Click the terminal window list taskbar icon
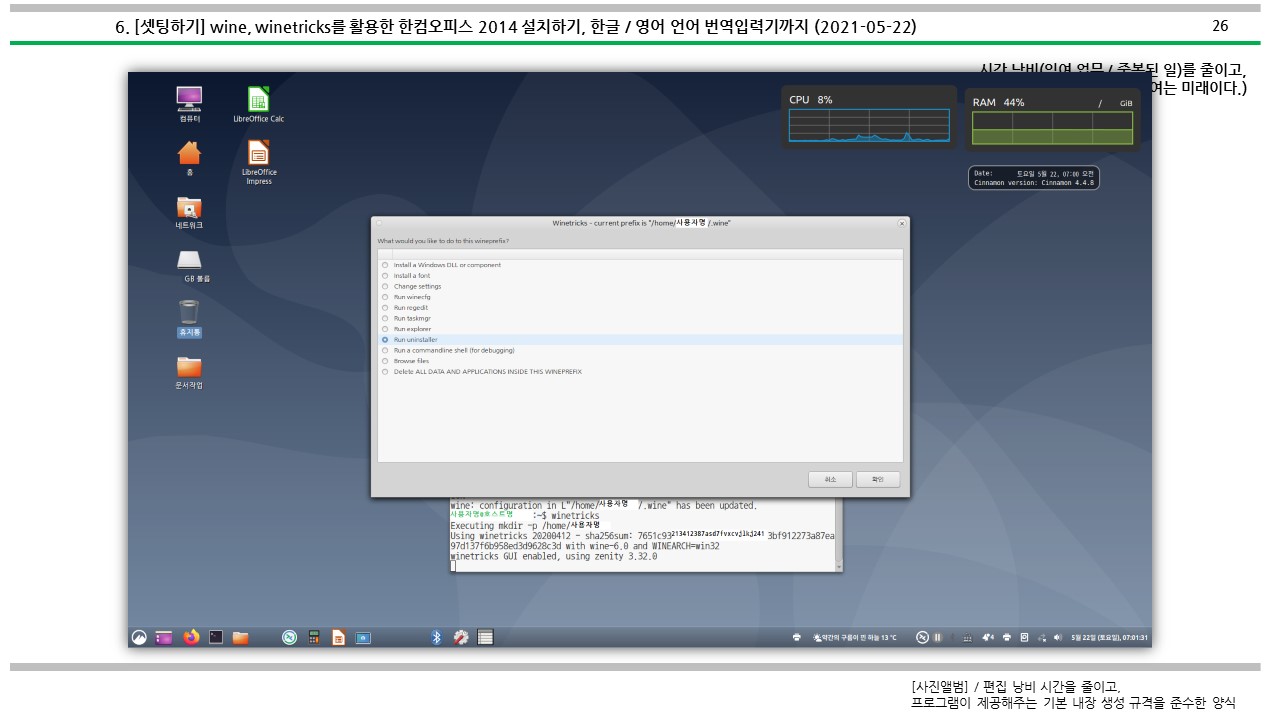1280x720 pixels. point(485,637)
